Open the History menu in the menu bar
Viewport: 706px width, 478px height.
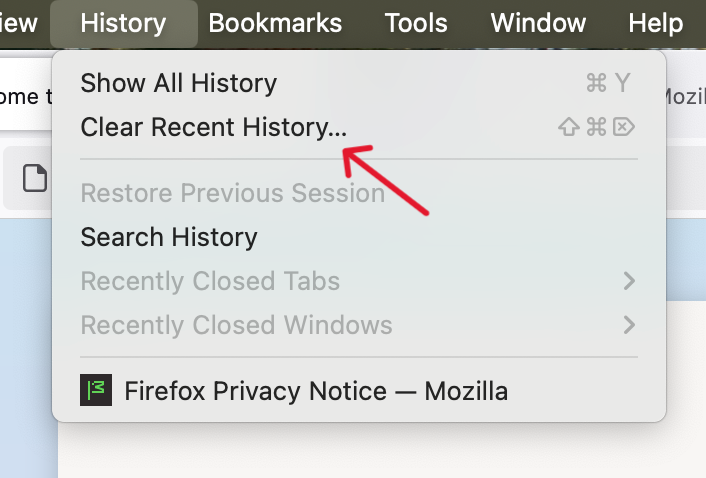123,23
